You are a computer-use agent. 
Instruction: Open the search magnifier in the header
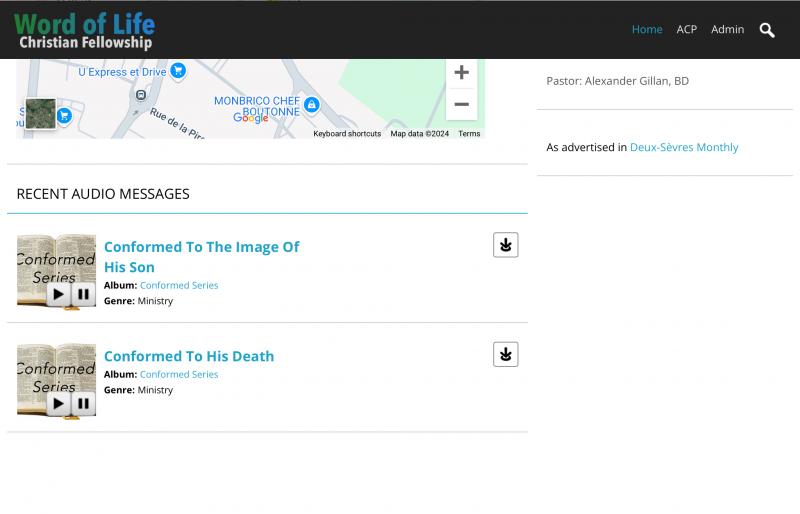click(767, 30)
